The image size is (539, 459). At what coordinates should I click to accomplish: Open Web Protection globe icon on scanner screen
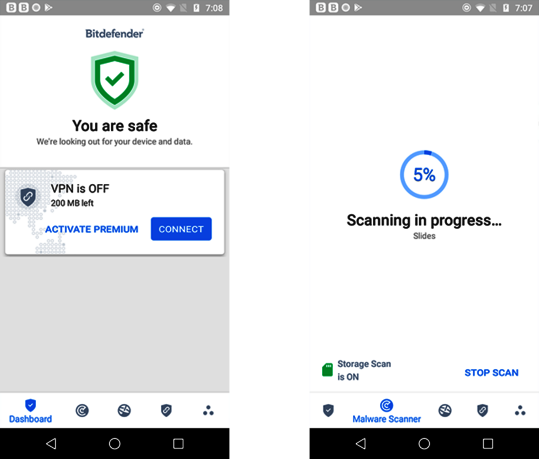(x=445, y=410)
